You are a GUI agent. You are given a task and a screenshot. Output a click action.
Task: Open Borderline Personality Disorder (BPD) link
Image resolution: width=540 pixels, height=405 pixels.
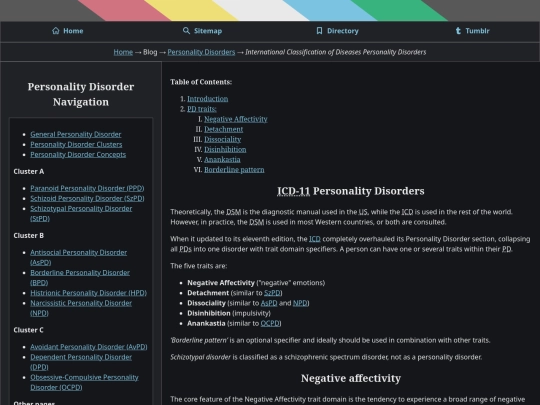click(x=80, y=278)
